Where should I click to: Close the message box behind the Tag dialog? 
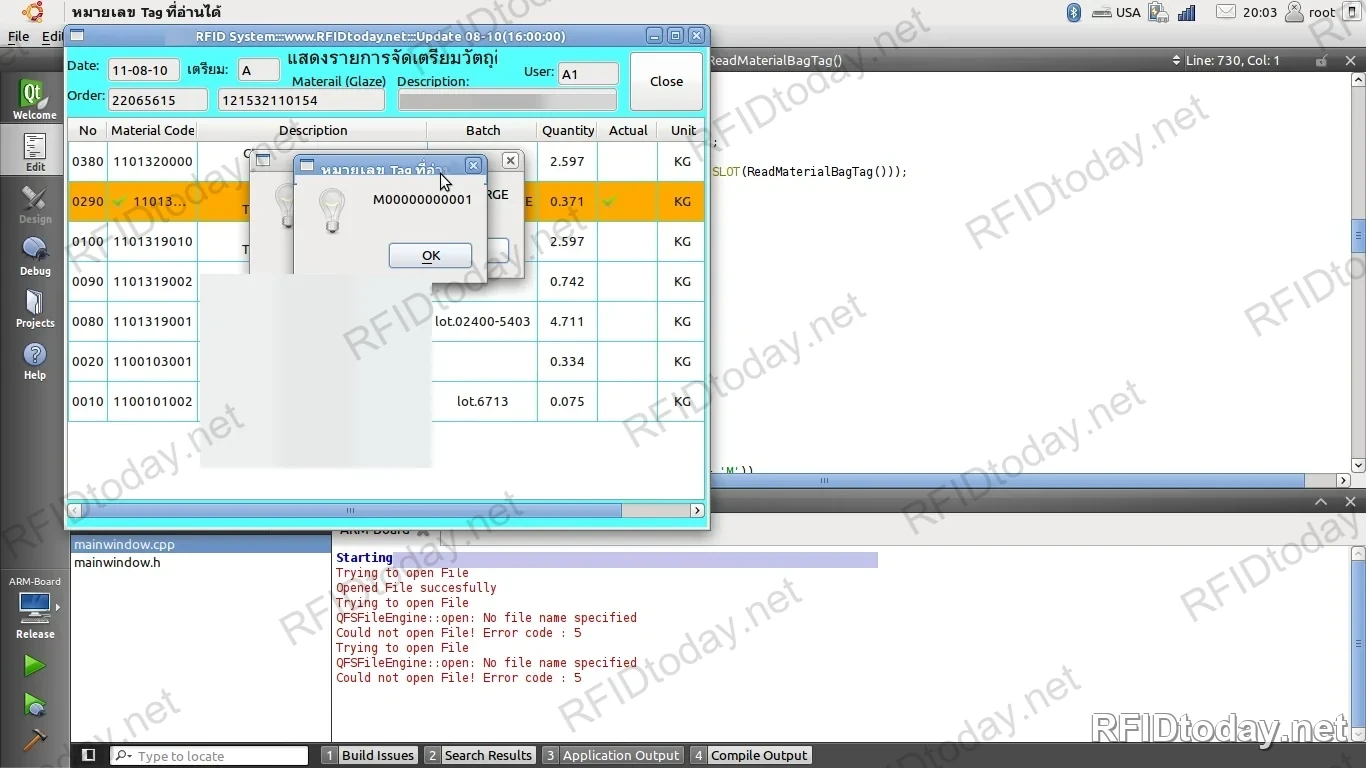[x=510, y=160]
